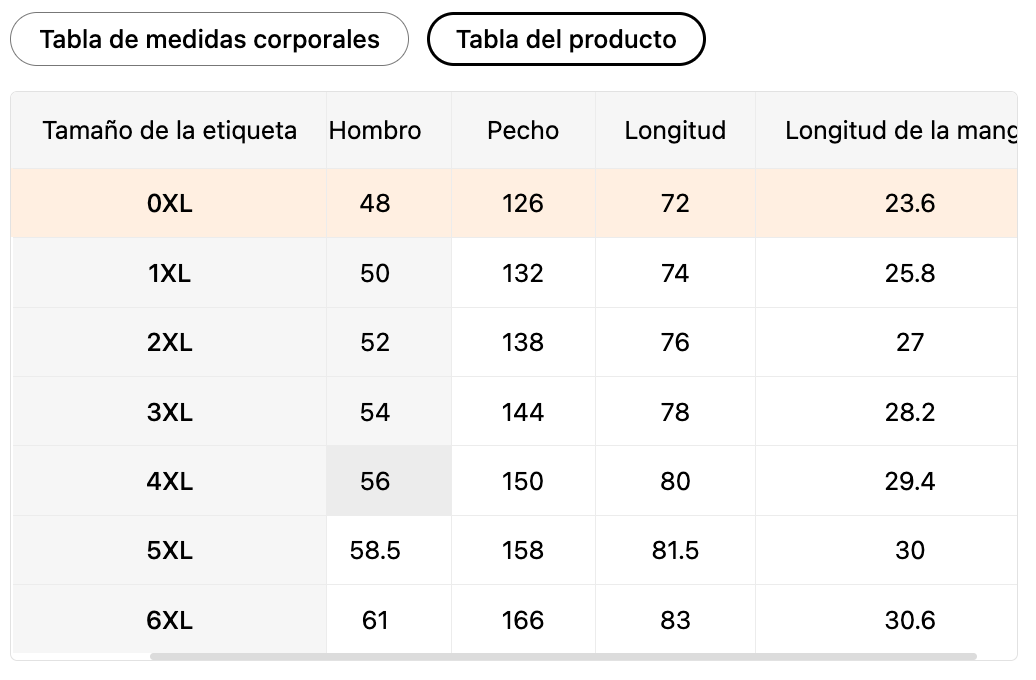The height and width of the screenshot is (680, 1036).
Task: Select the 5XL size row label
Action: point(169,551)
